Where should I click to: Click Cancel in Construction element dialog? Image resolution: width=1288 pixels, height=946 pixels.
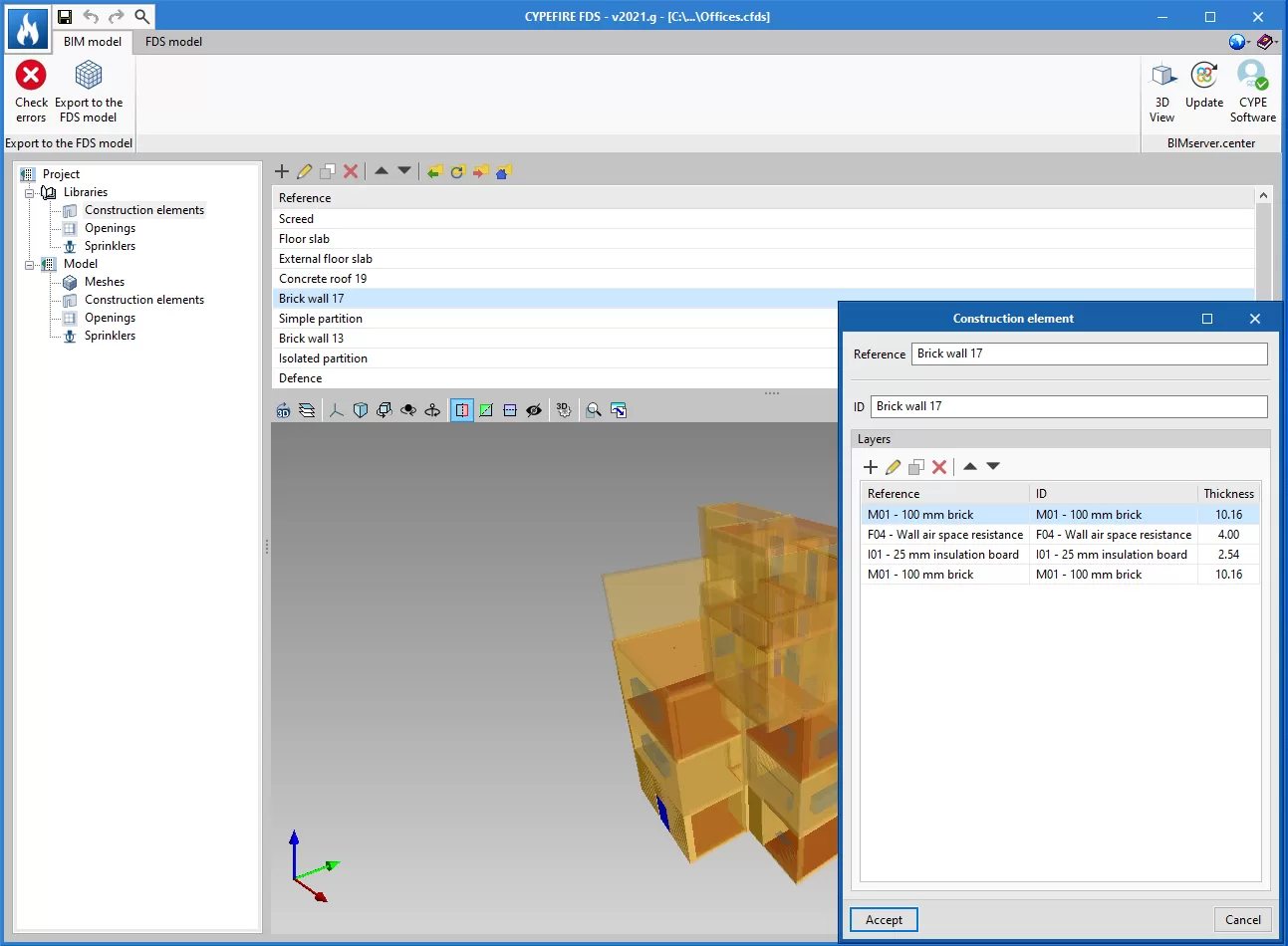[1242, 920]
